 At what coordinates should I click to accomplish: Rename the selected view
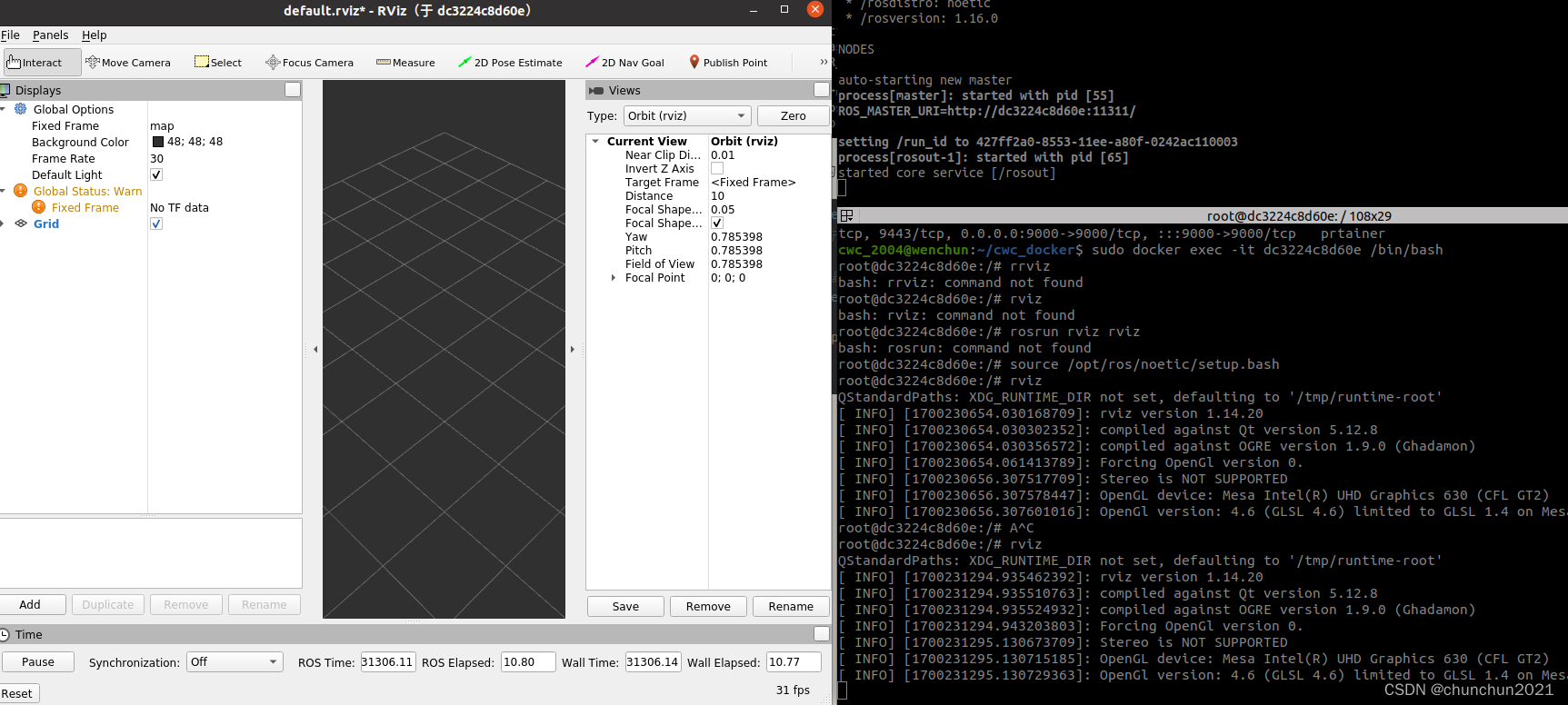[791, 607]
